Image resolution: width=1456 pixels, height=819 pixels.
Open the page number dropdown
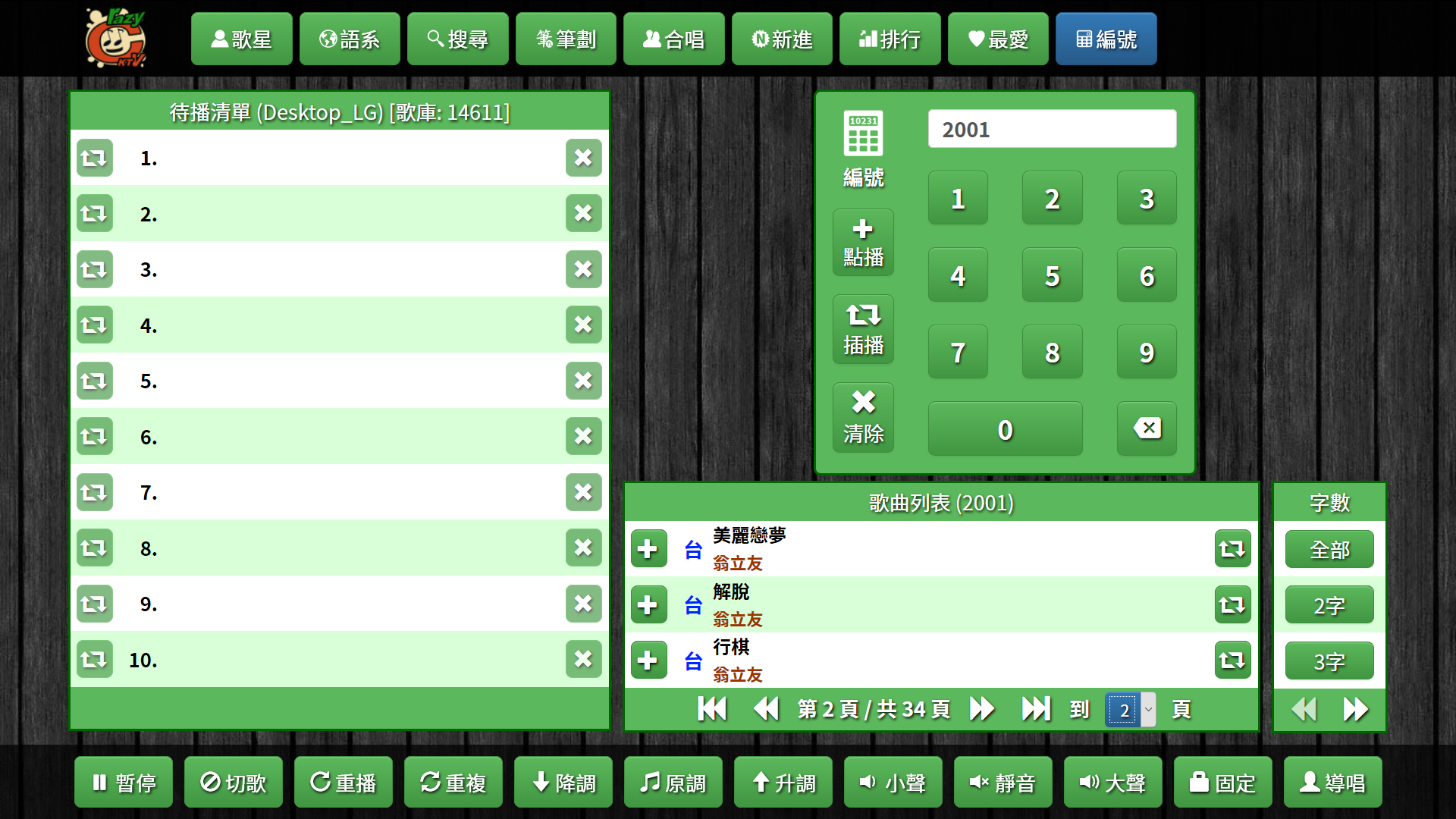point(1131,710)
